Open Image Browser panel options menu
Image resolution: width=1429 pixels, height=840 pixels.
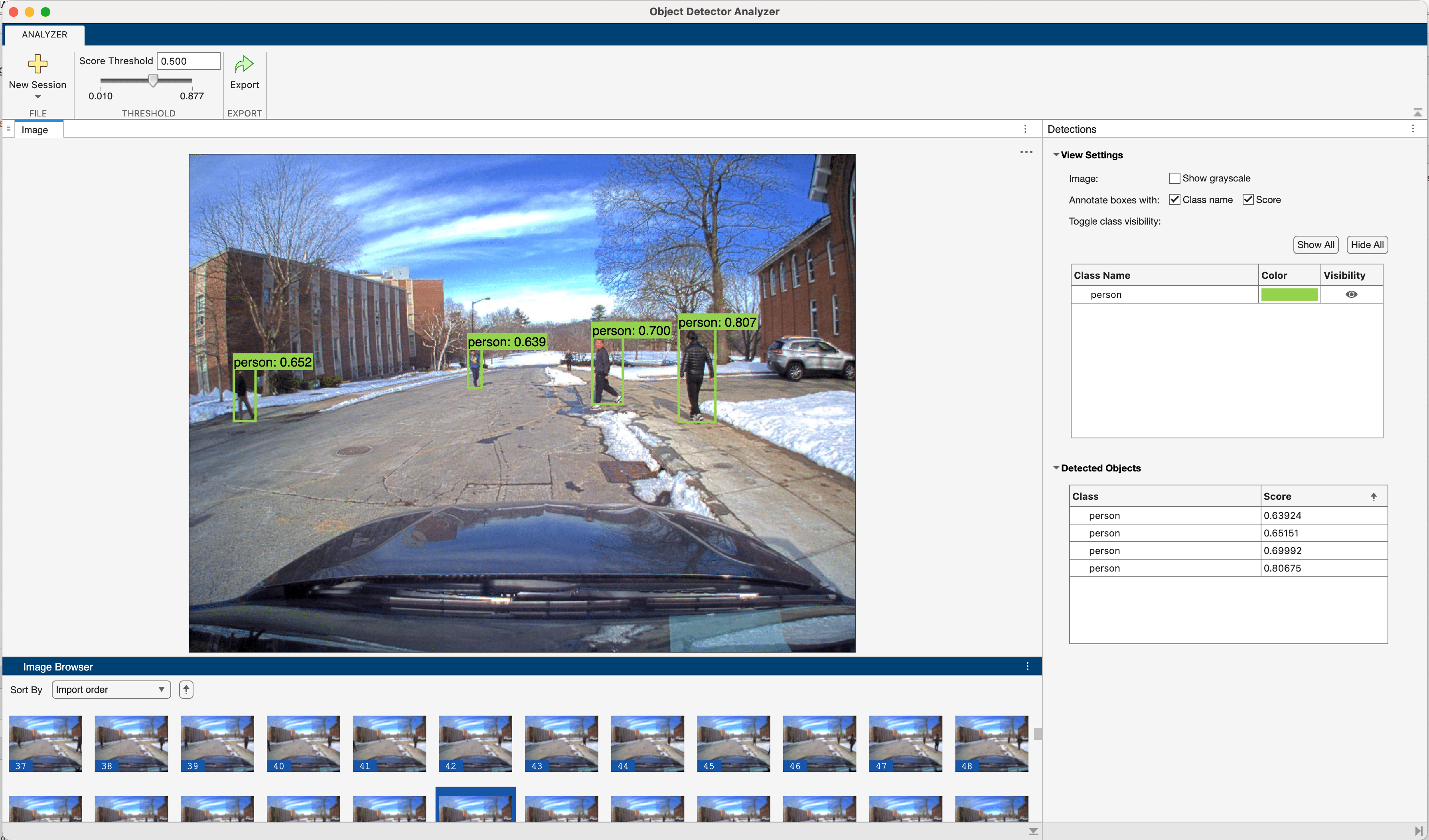coord(1027,666)
